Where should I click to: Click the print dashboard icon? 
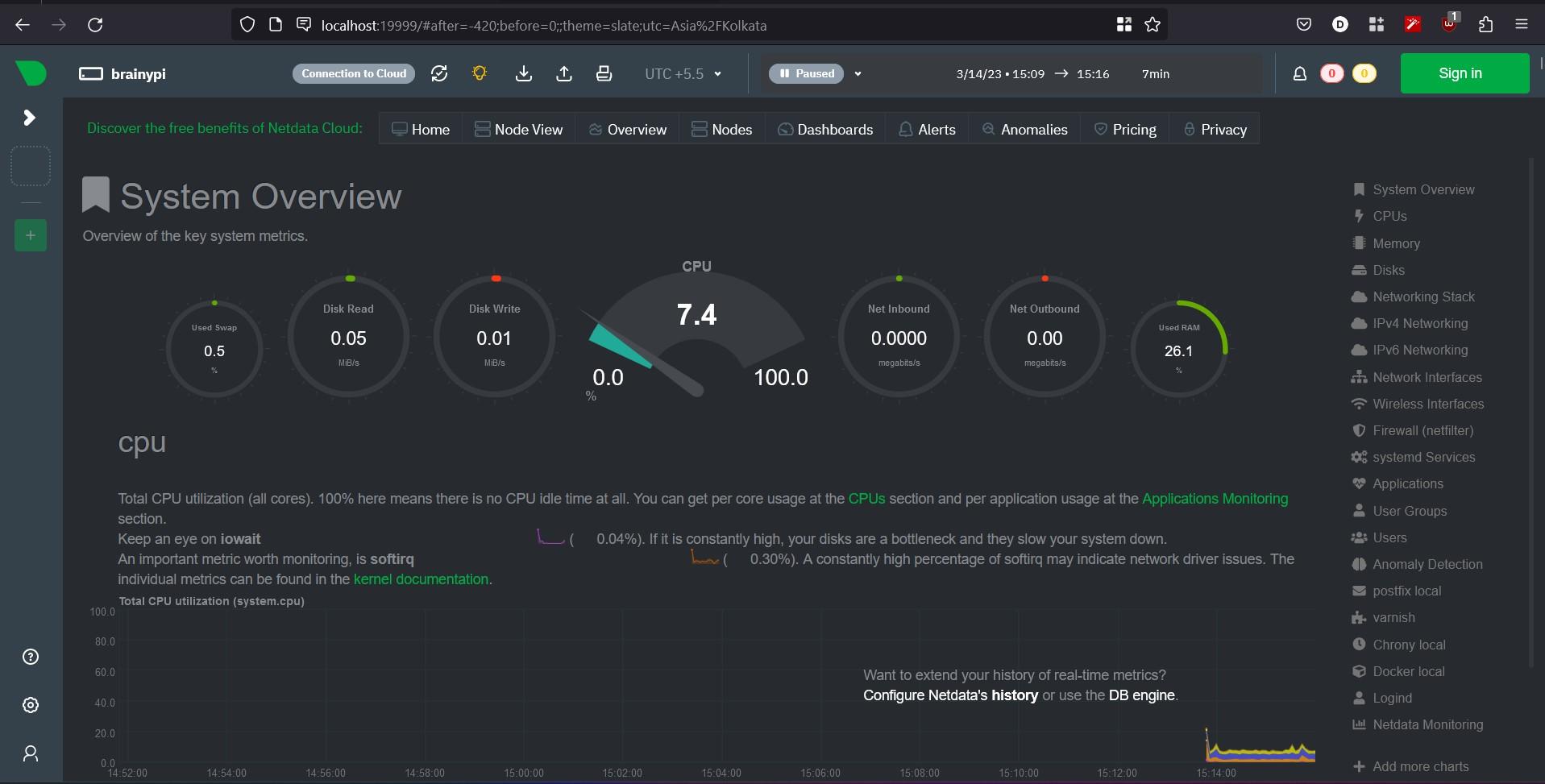coord(604,73)
